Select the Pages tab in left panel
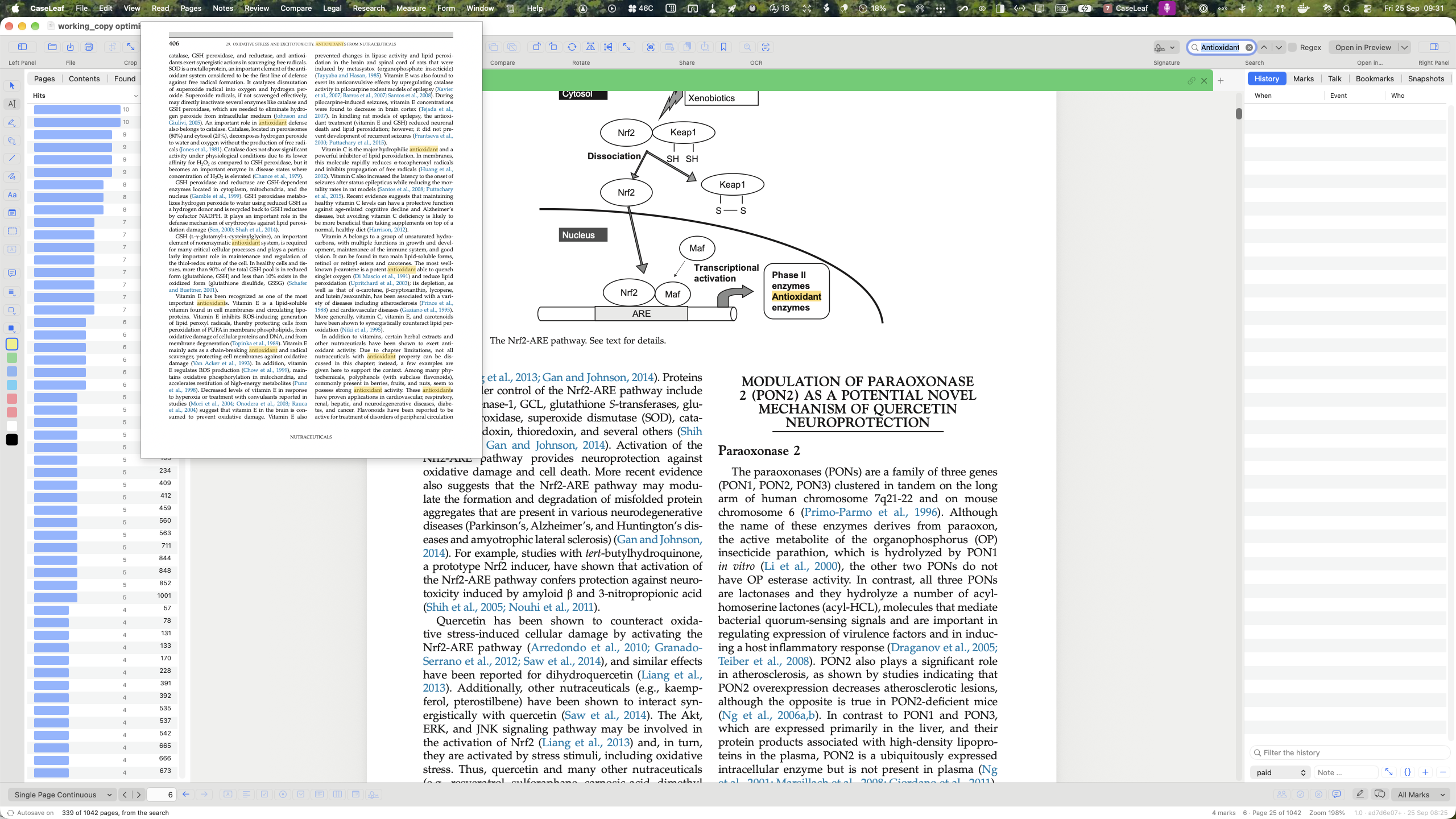1456x819 pixels. pos(44,79)
